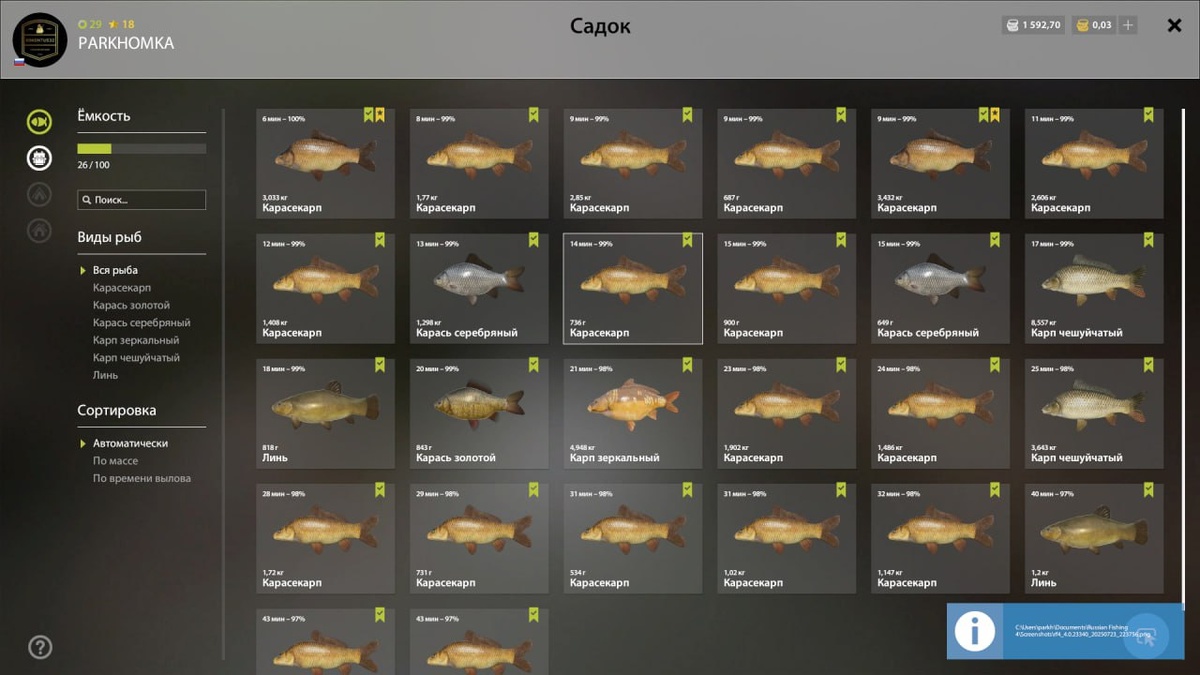Add gold coins with plus button
The height and width of the screenshot is (675, 1200).
pyautogui.click(x=1128, y=25)
